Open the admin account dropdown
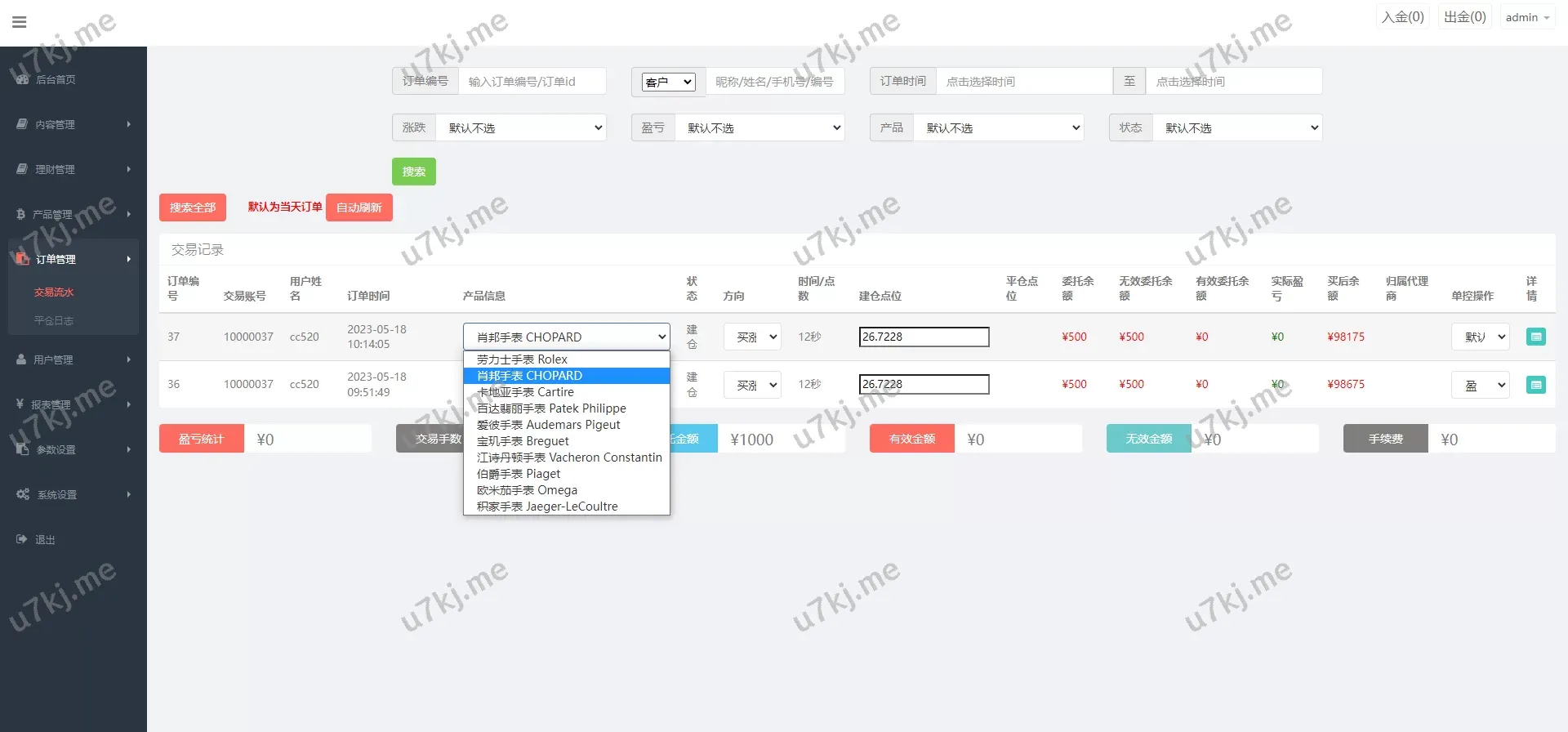 (1526, 17)
